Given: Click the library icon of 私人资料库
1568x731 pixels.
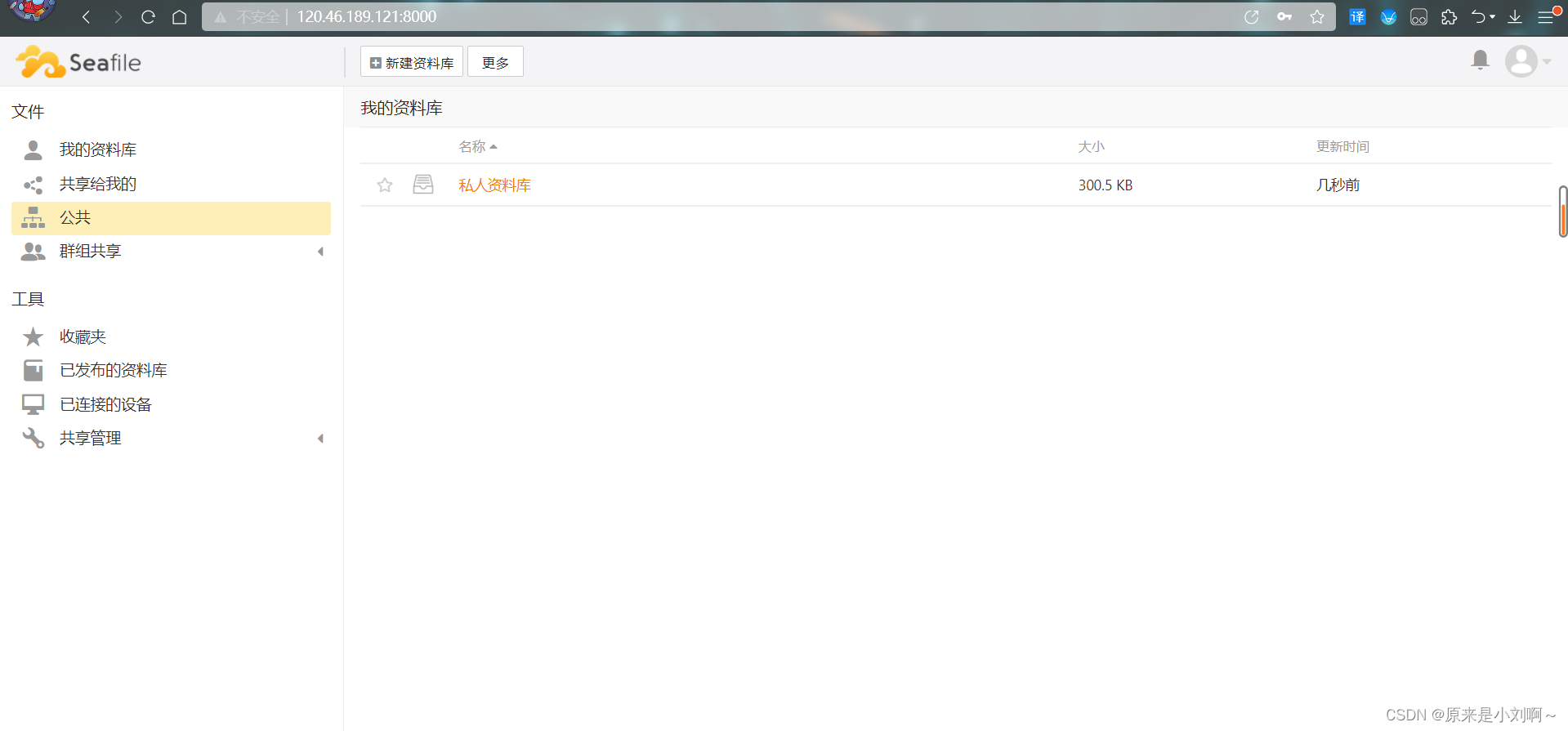Looking at the screenshot, I should (x=423, y=185).
